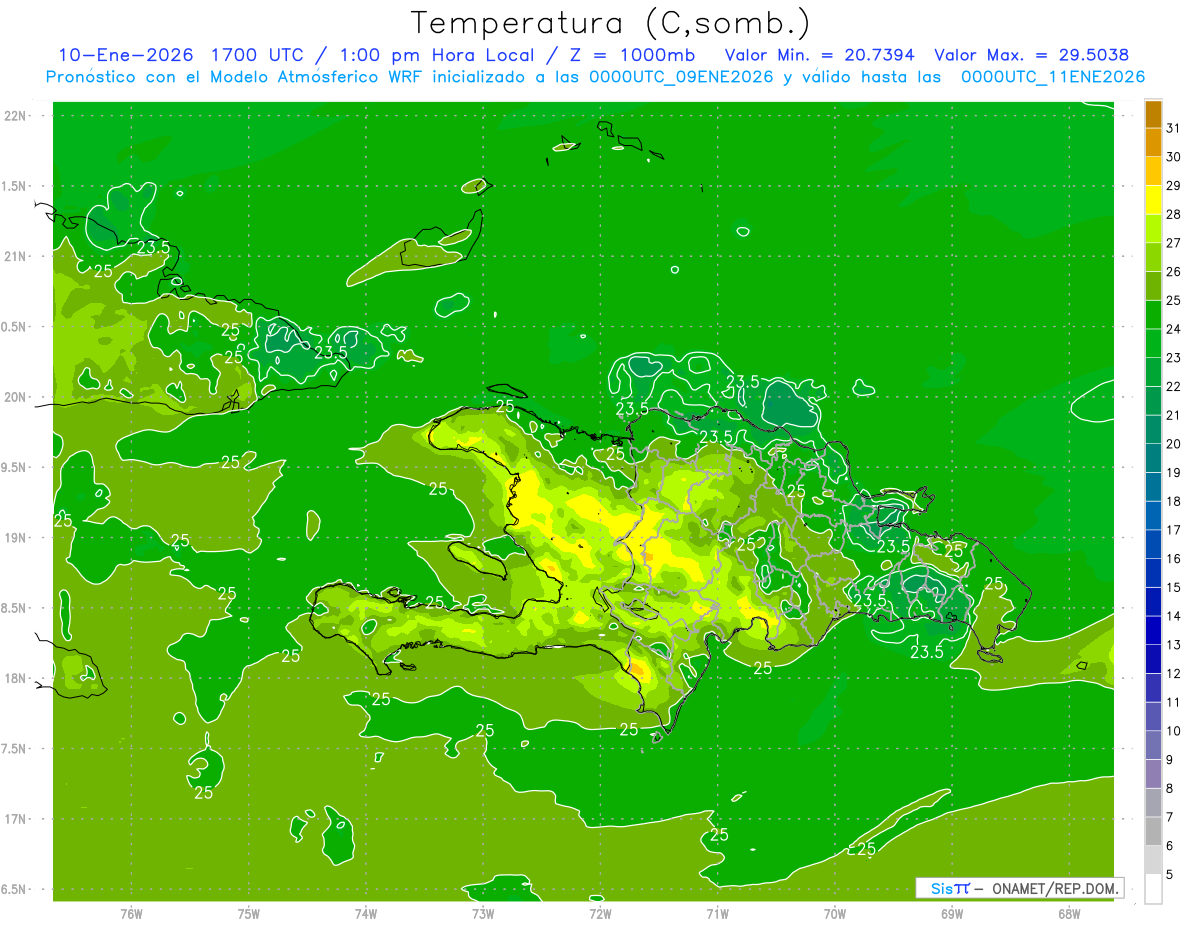The width and height of the screenshot is (1200, 927).
Task: Click the "21N" latitude axis label
Action: pyautogui.click(x=14, y=256)
